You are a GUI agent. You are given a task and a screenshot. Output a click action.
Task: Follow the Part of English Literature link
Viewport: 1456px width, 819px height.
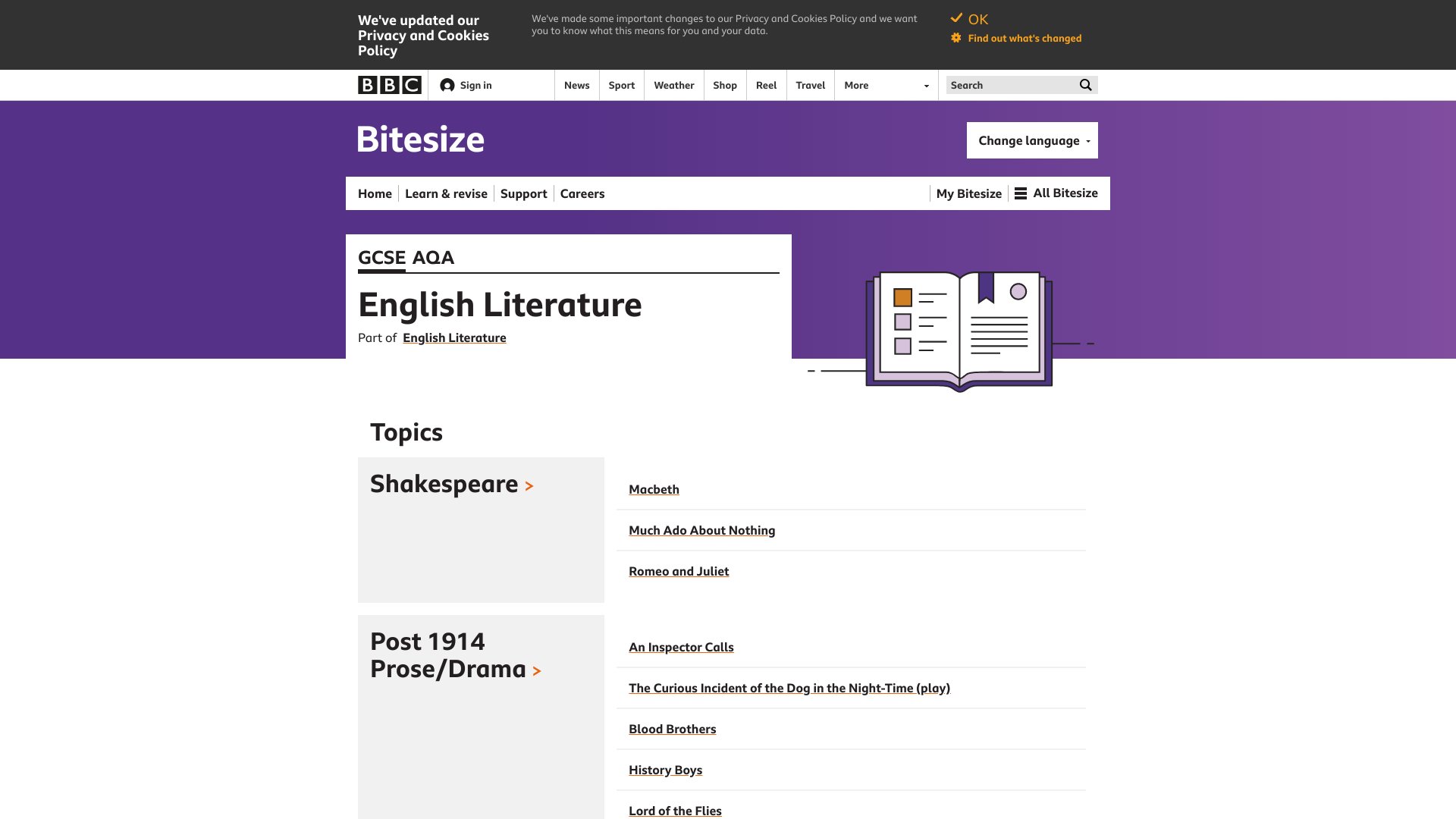(x=454, y=338)
